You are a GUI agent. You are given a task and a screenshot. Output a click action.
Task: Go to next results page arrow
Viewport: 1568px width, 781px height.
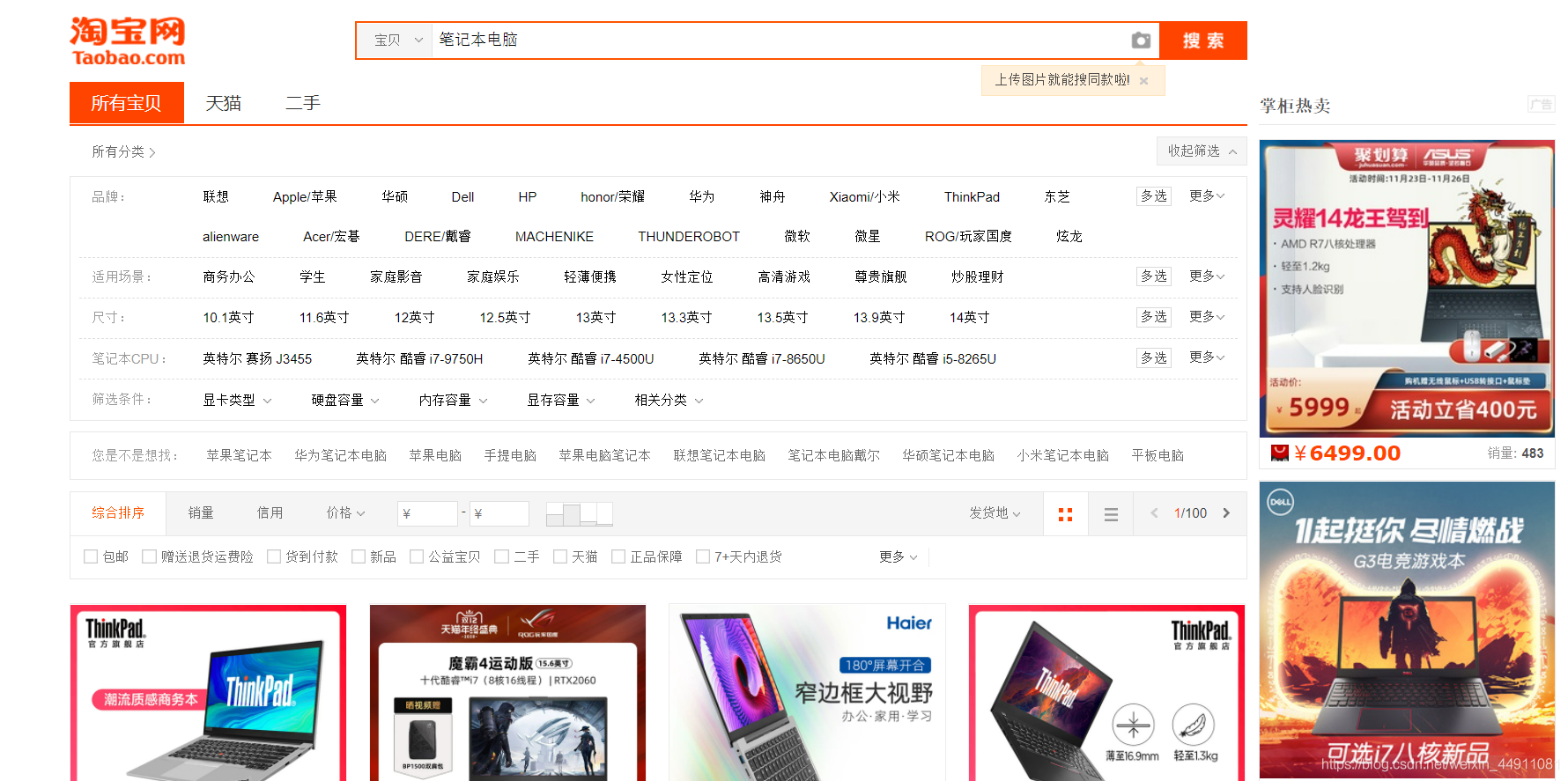click(1226, 513)
